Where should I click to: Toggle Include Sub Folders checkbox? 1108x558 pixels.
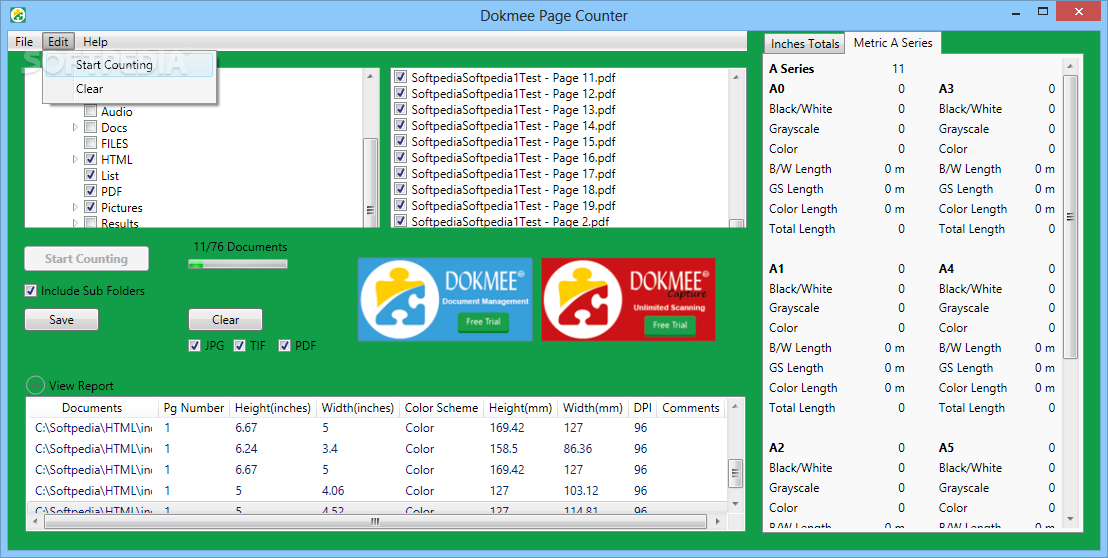point(30,290)
